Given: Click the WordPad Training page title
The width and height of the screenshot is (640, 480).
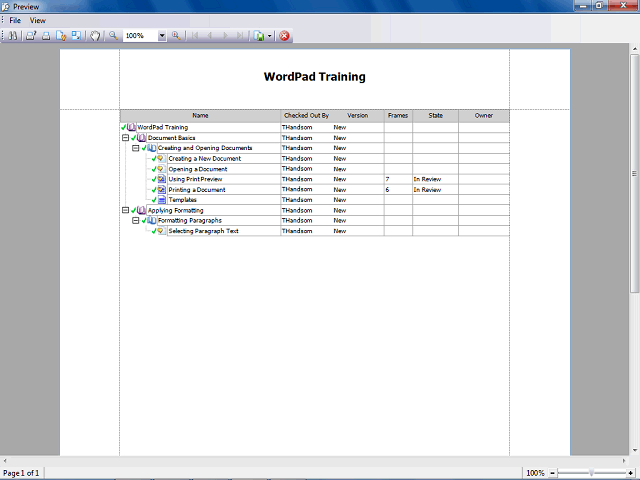Looking at the screenshot, I should point(315,77).
